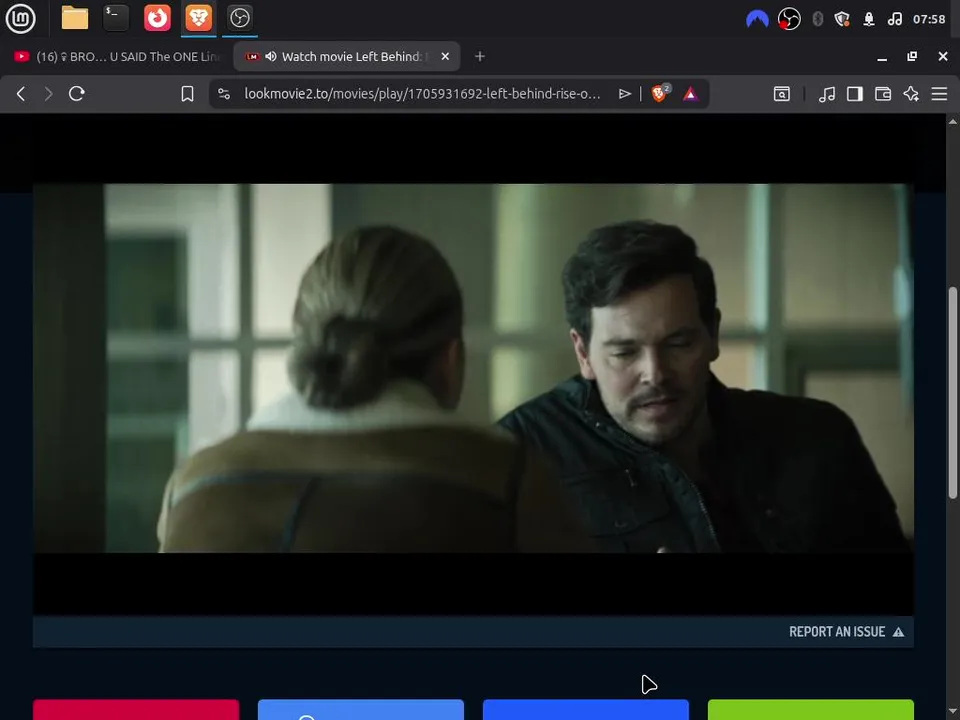Viewport: 960px width, 720px height.
Task: Open the Leo AI star icon
Action: click(x=911, y=94)
